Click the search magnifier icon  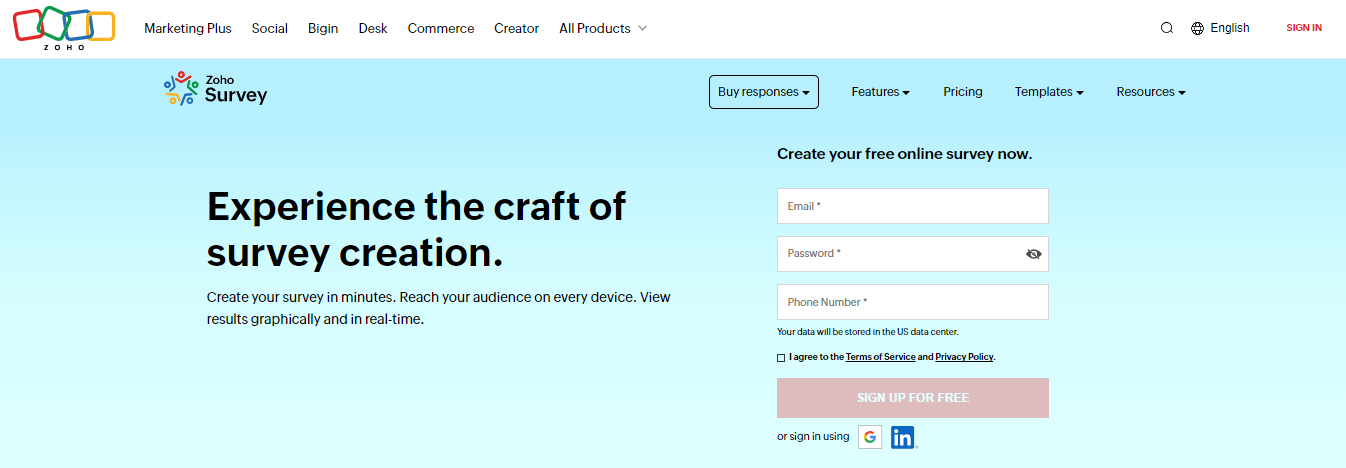(x=1166, y=28)
